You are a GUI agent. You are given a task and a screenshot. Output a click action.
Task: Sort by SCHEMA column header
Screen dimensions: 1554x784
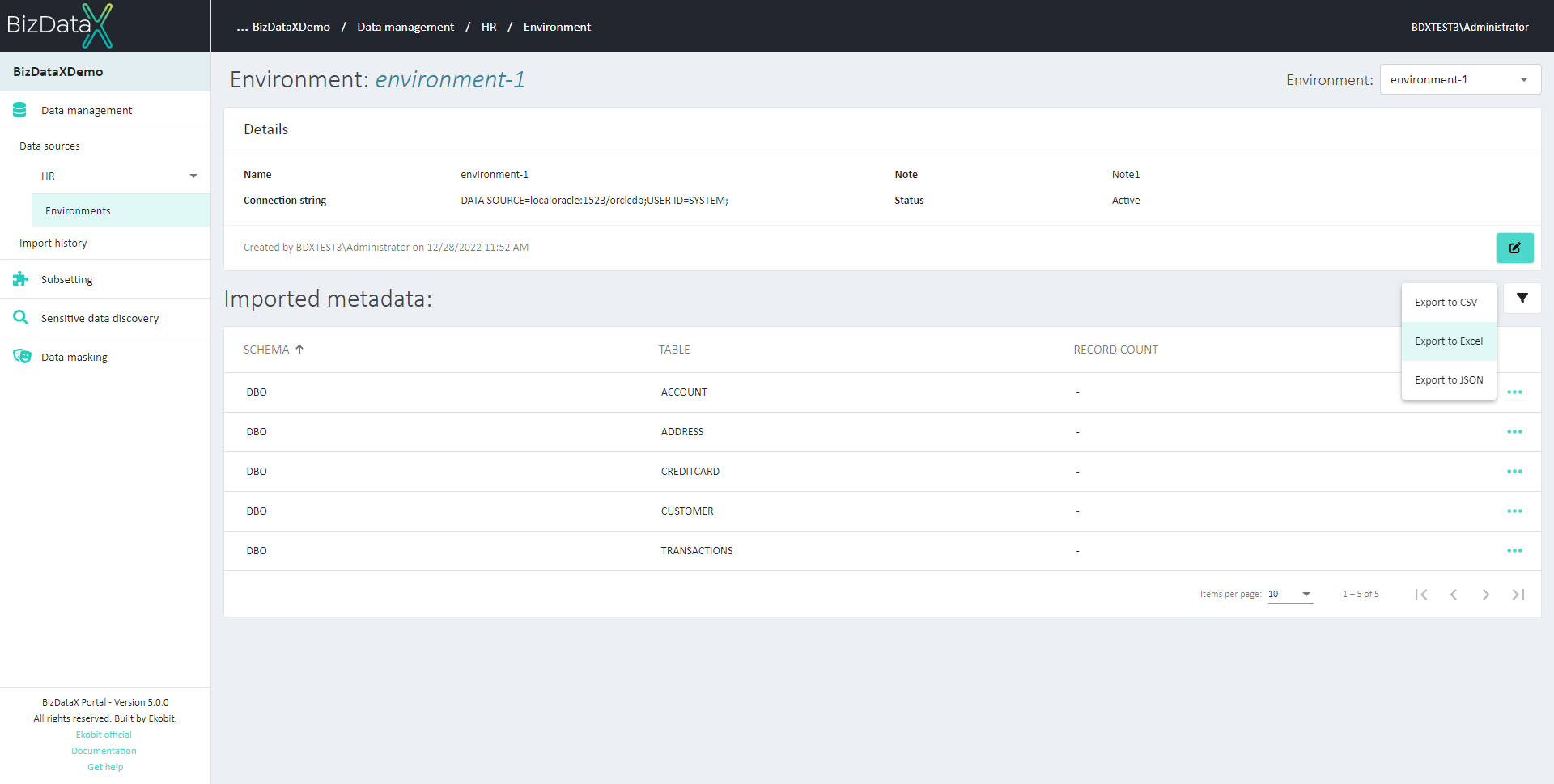[266, 350]
